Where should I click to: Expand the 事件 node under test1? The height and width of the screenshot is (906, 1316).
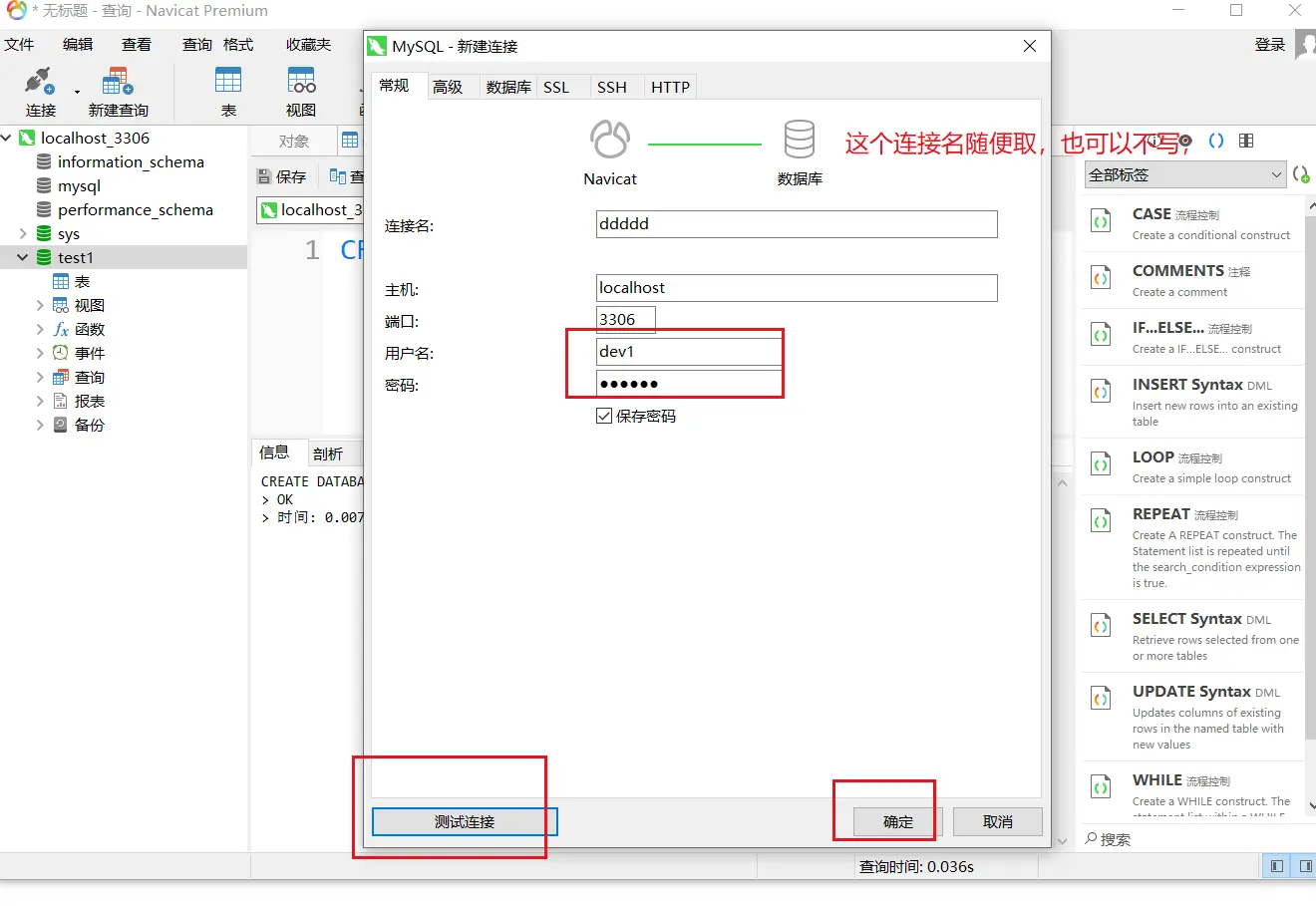(40, 353)
